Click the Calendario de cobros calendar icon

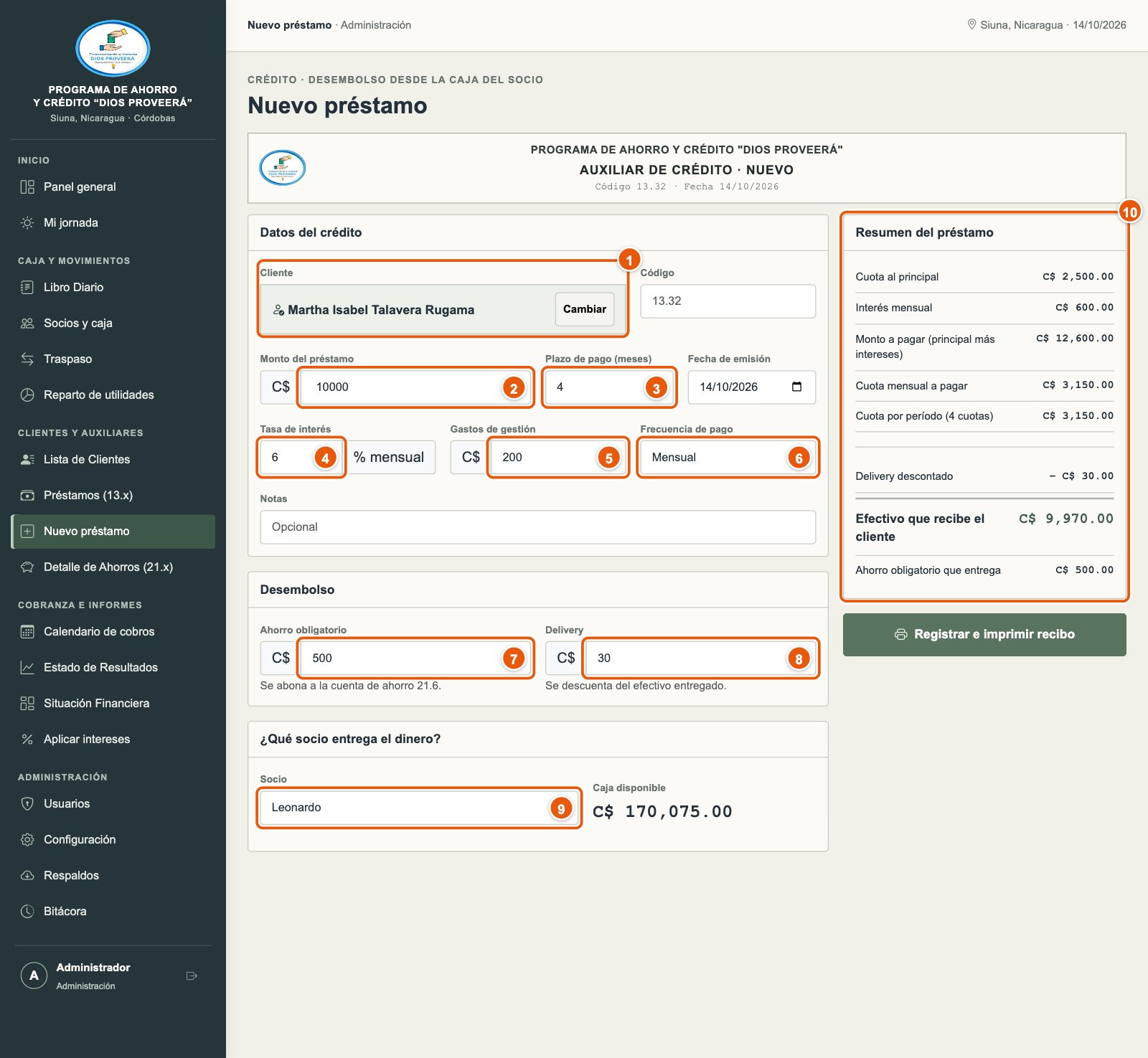[x=27, y=632]
